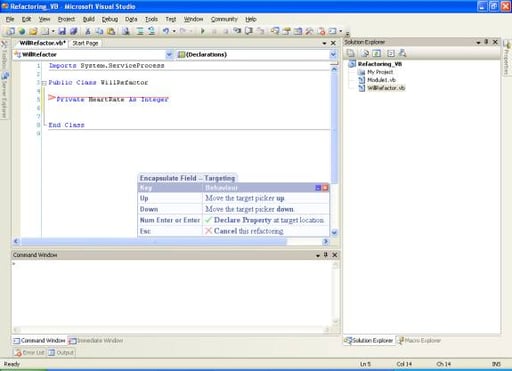Open the Edit menu
This screenshot has height=371, width=512.
click(x=26, y=19)
